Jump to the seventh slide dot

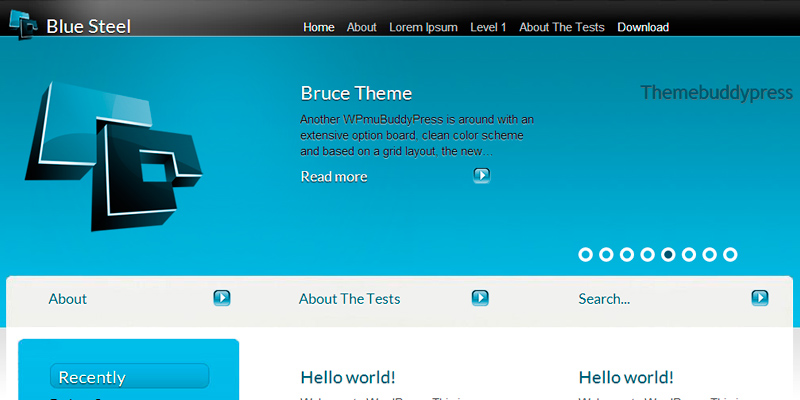pyautogui.click(x=710, y=254)
